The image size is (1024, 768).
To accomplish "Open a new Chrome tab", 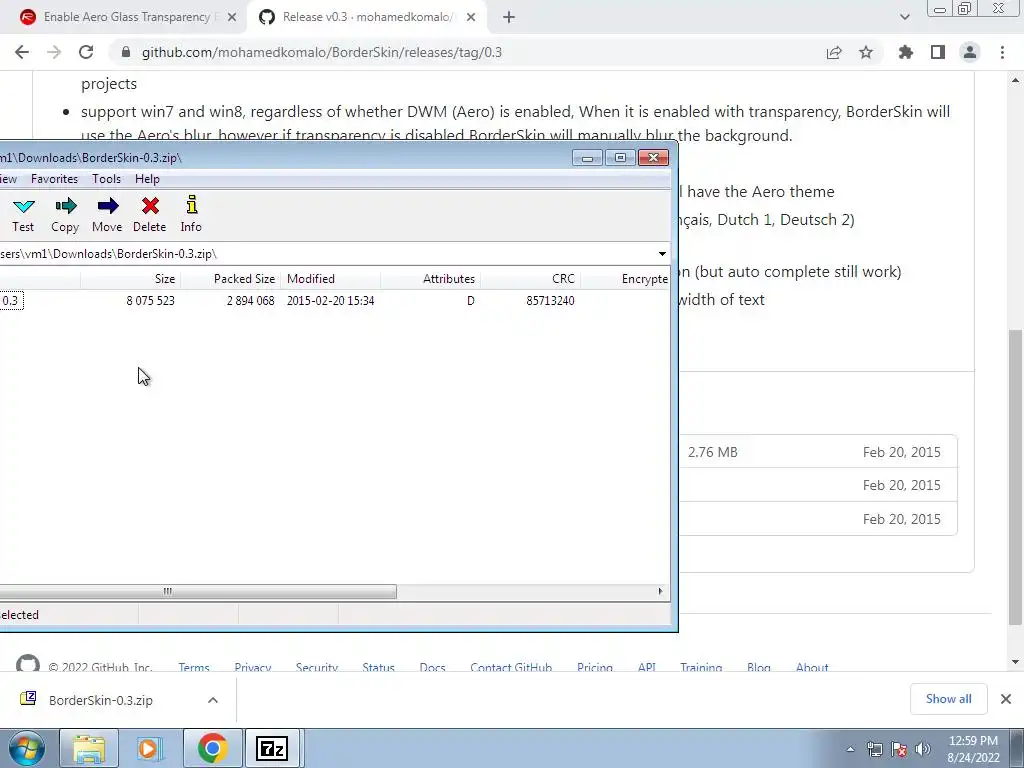I will pyautogui.click(x=509, y=18).
